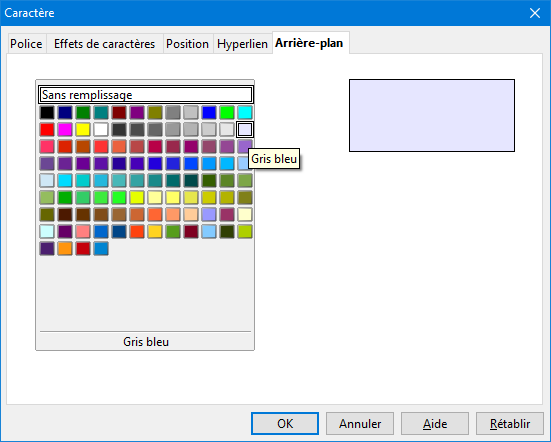Reset settings with the Rétablir button
Viewport: 551px width, 442px height.
[x=510, y=423]
